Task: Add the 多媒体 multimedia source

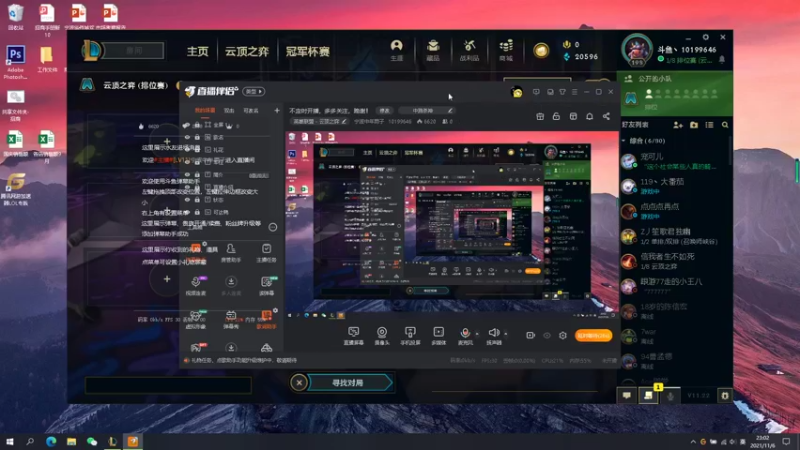Action: 439,335
